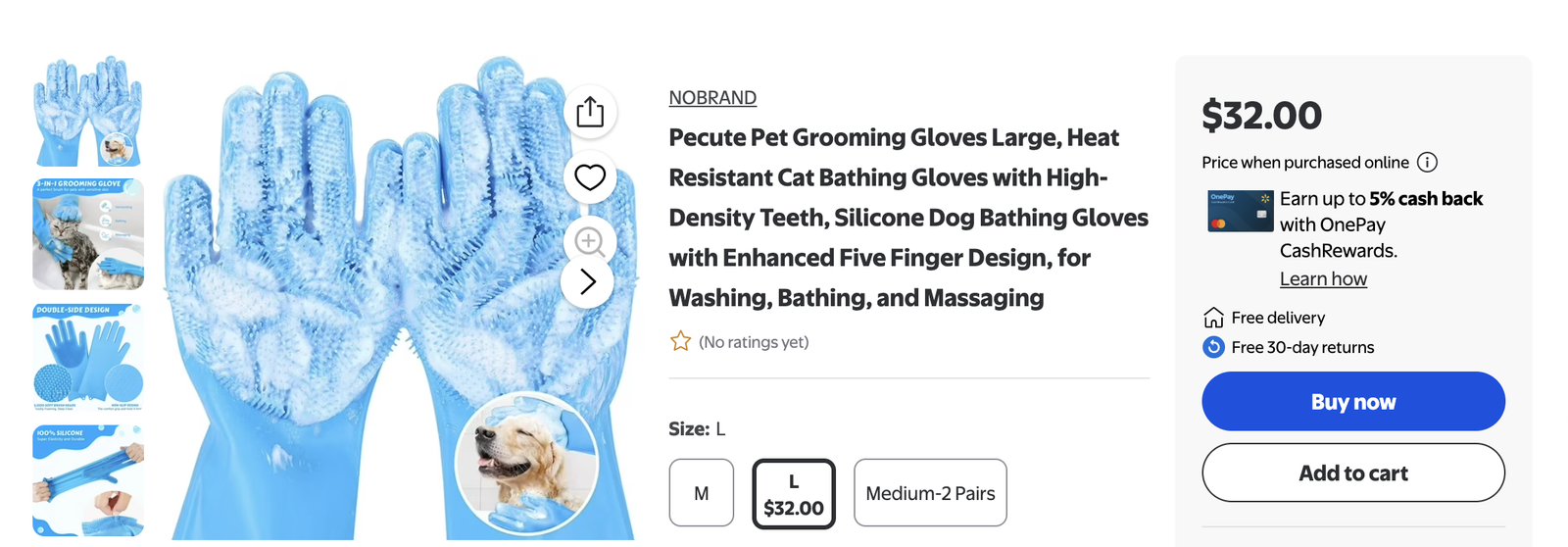Open price info circle icon
Viewport: 1568px width, 547px height.
(x=1428, y=163)
